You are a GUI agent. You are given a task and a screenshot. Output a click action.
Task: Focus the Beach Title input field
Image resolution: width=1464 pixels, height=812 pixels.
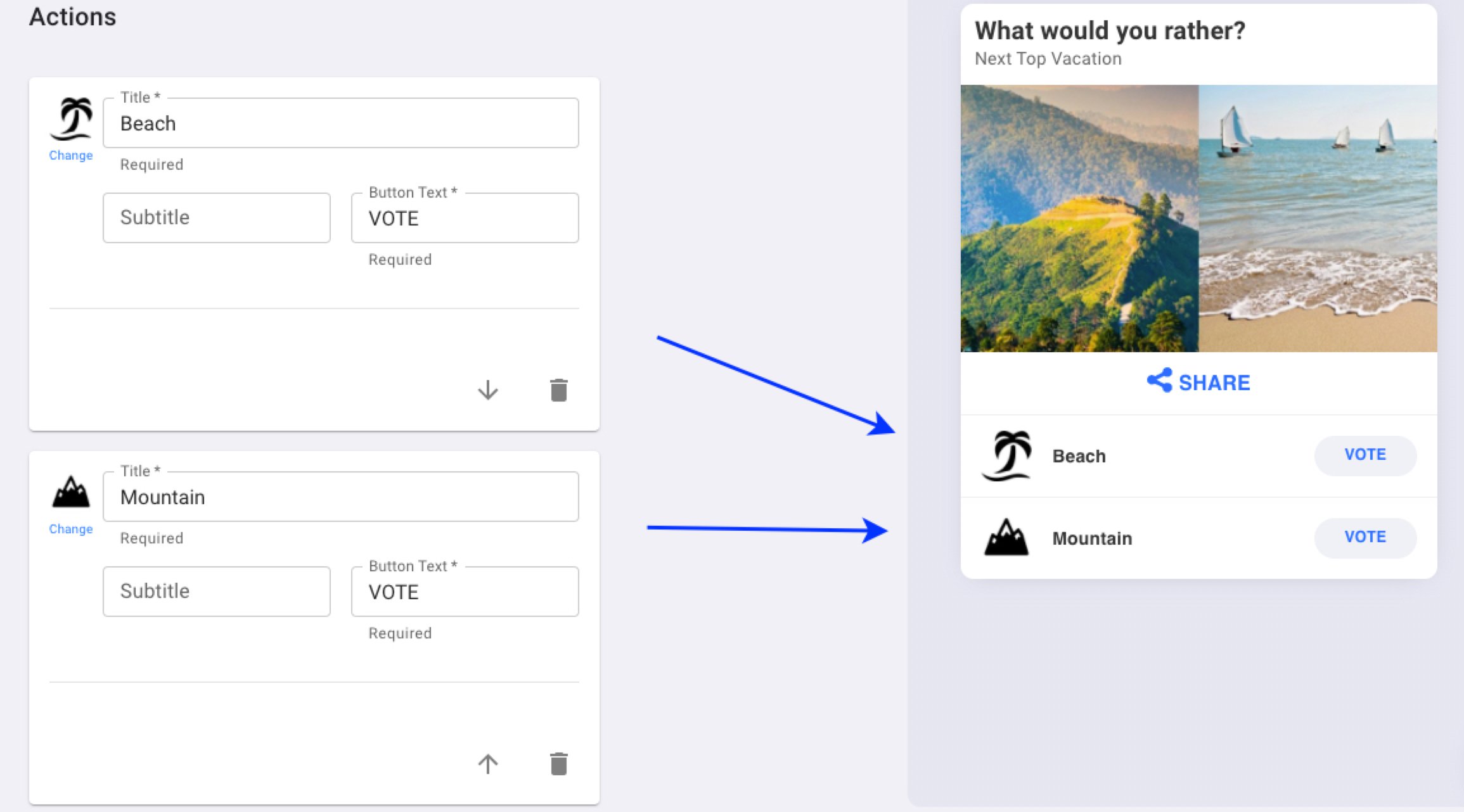tap(341, 123)
